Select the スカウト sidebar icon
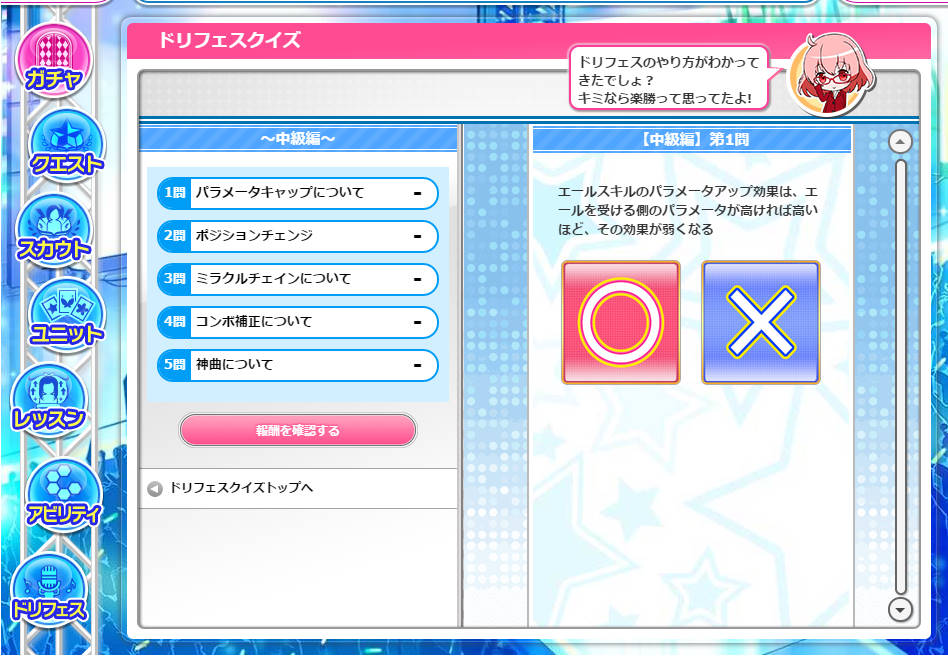948x656 pixels. click(54, 229)
